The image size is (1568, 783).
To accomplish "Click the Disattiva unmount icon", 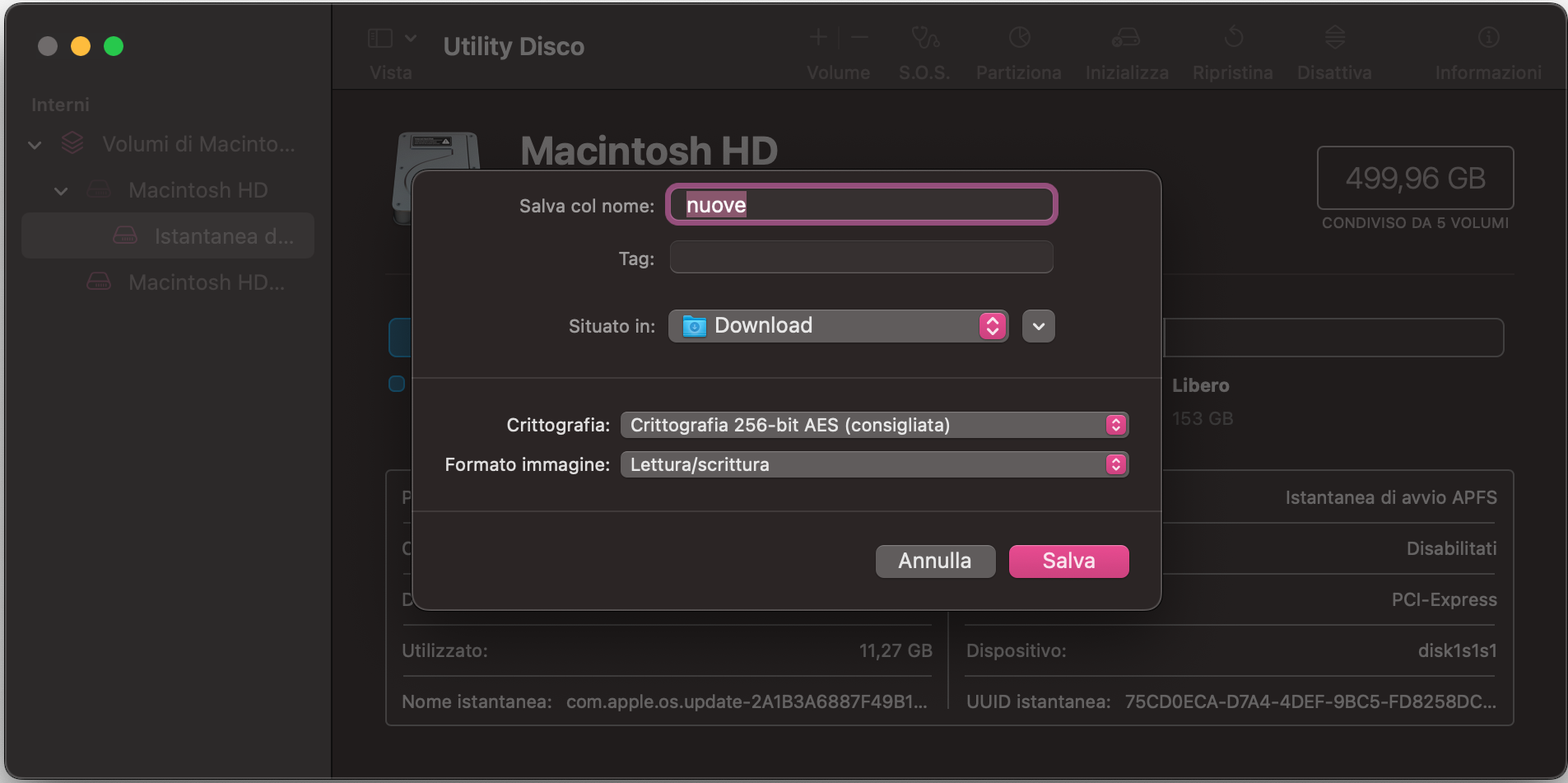I will coord(1335,37).
